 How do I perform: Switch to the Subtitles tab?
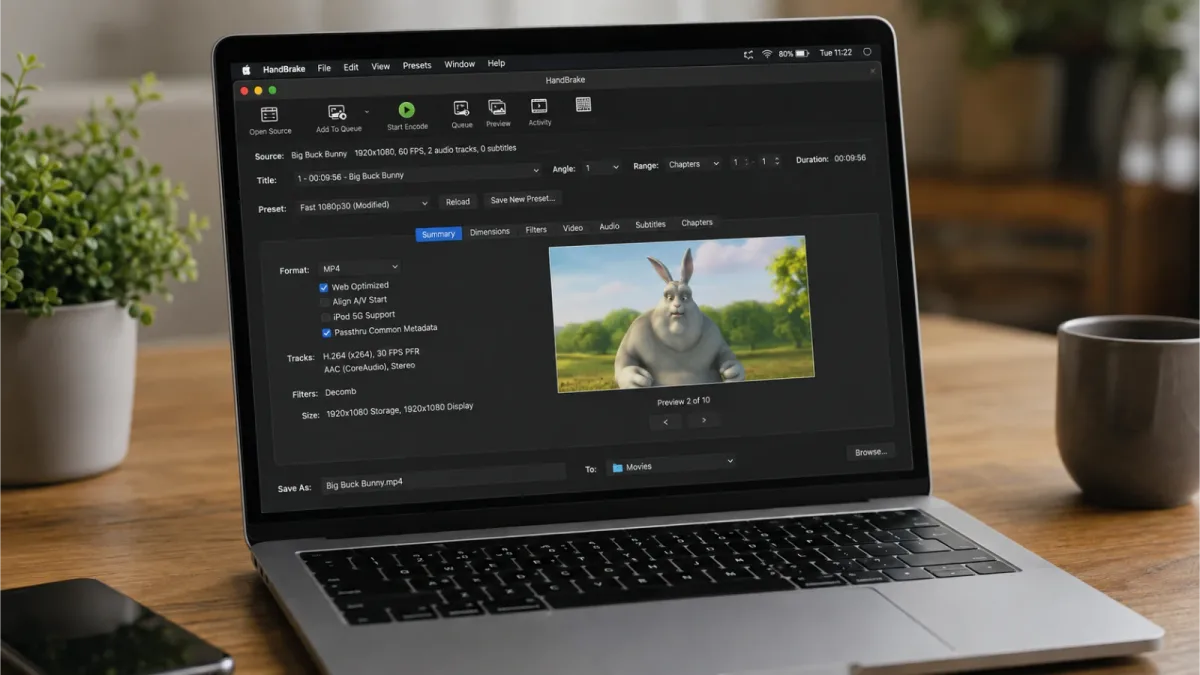click(650, 225)
